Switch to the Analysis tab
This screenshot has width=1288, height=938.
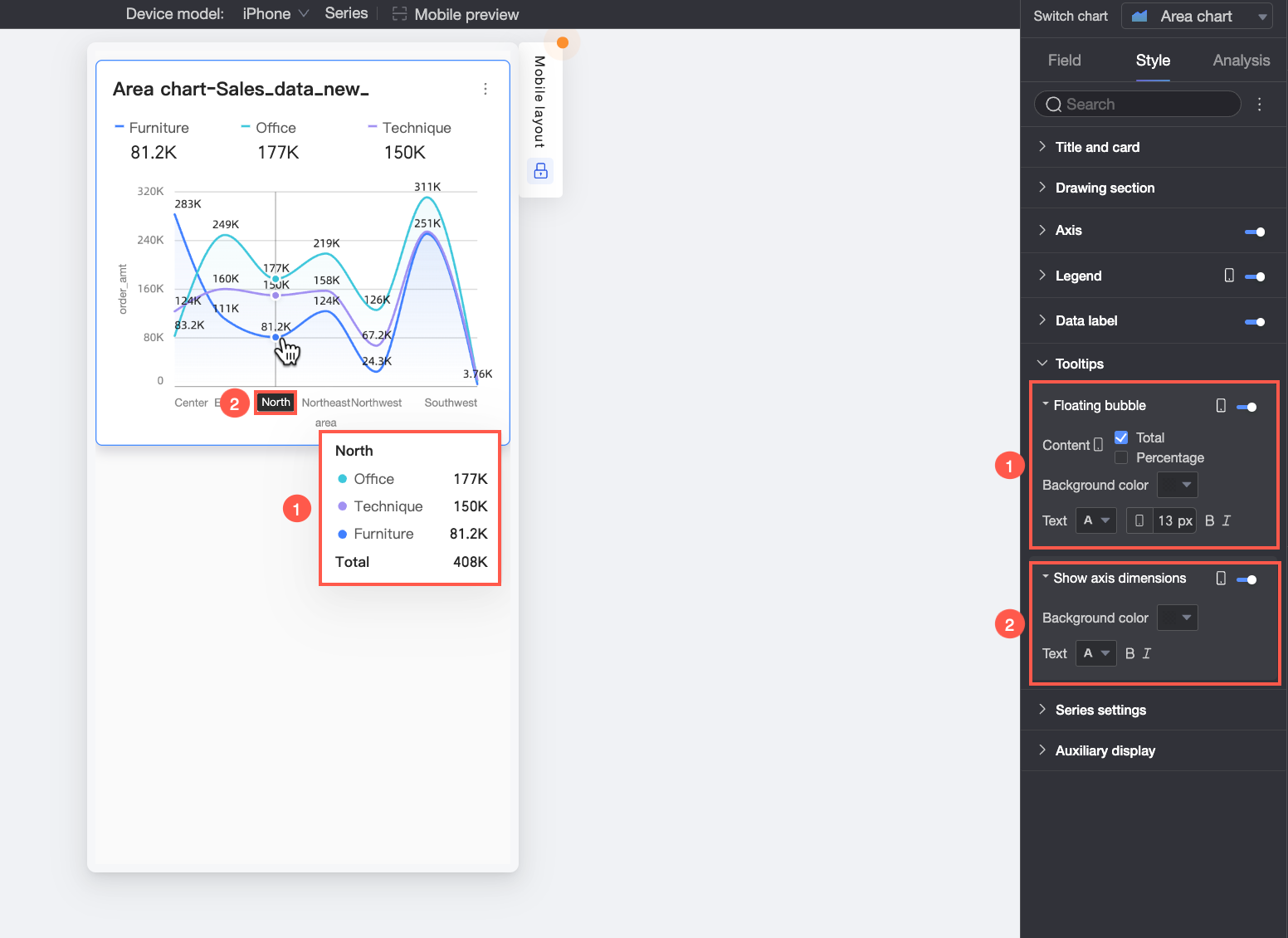coord(1241,60)
